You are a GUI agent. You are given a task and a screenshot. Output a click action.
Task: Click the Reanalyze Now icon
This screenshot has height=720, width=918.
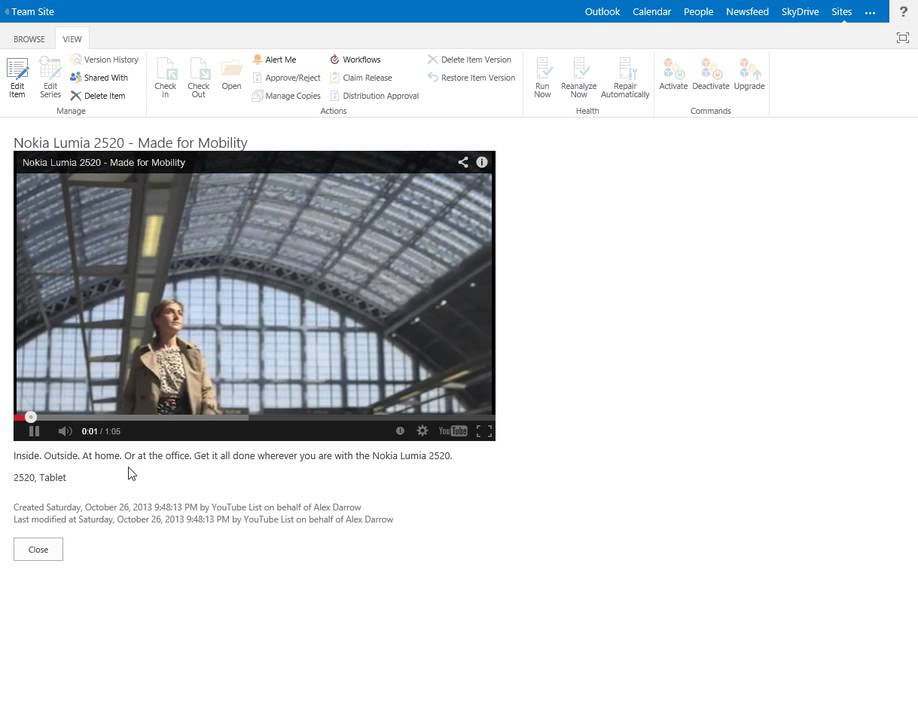578,77
